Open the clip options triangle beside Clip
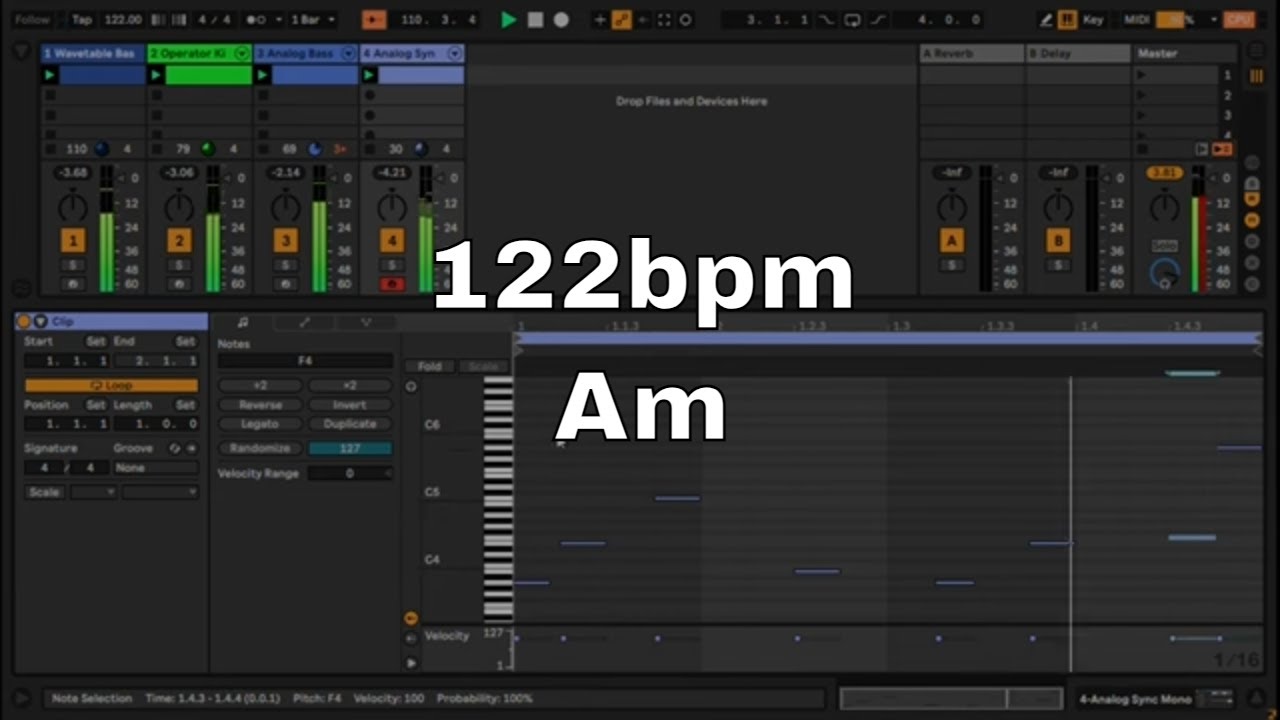Image resolution: width=1280 pixels, height=720 pixels. tap(40, 322)
